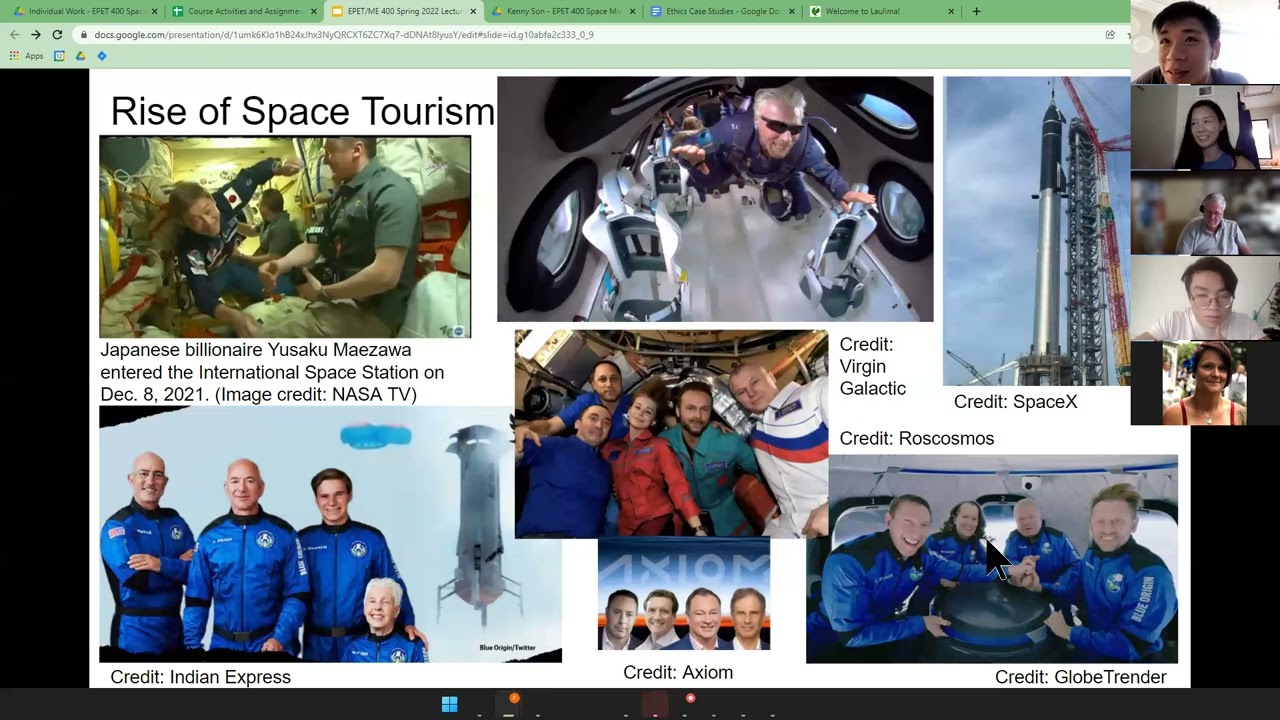The height and width of the screenshot is (720, 1280).
Task: Close the Ethics Case Studies tab
Action: 793,11
